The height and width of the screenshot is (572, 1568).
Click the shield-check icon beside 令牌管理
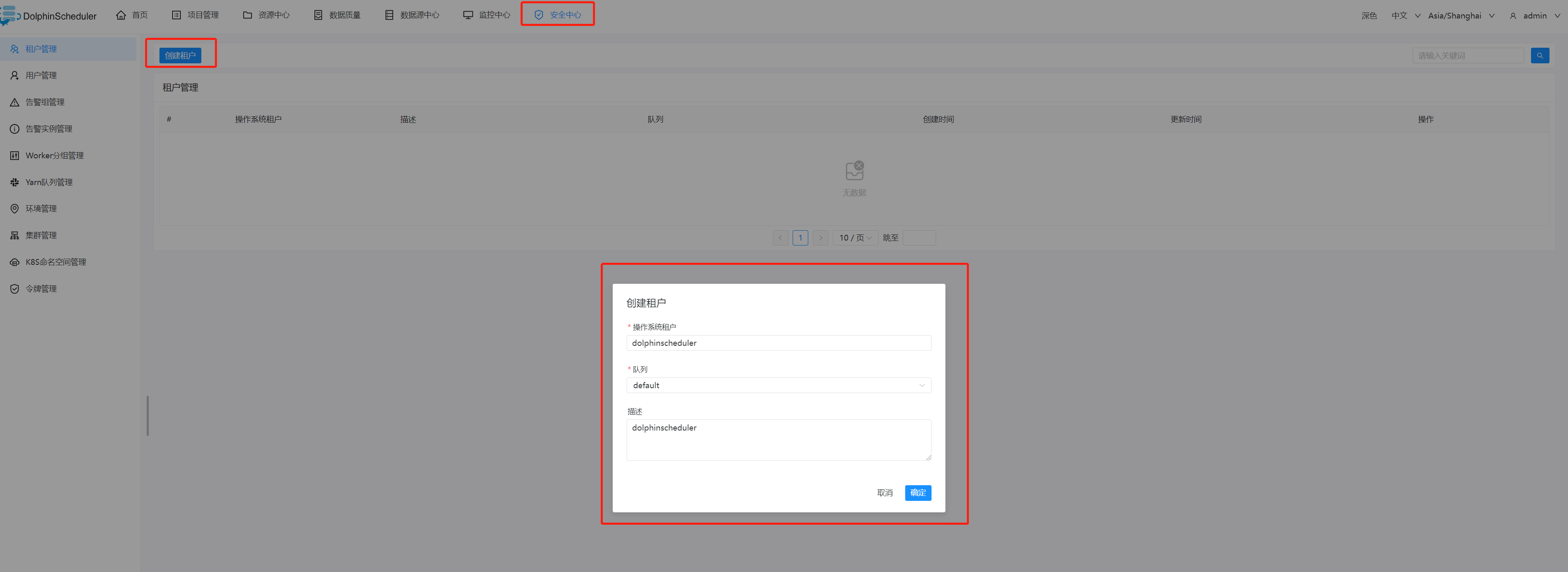15,289
